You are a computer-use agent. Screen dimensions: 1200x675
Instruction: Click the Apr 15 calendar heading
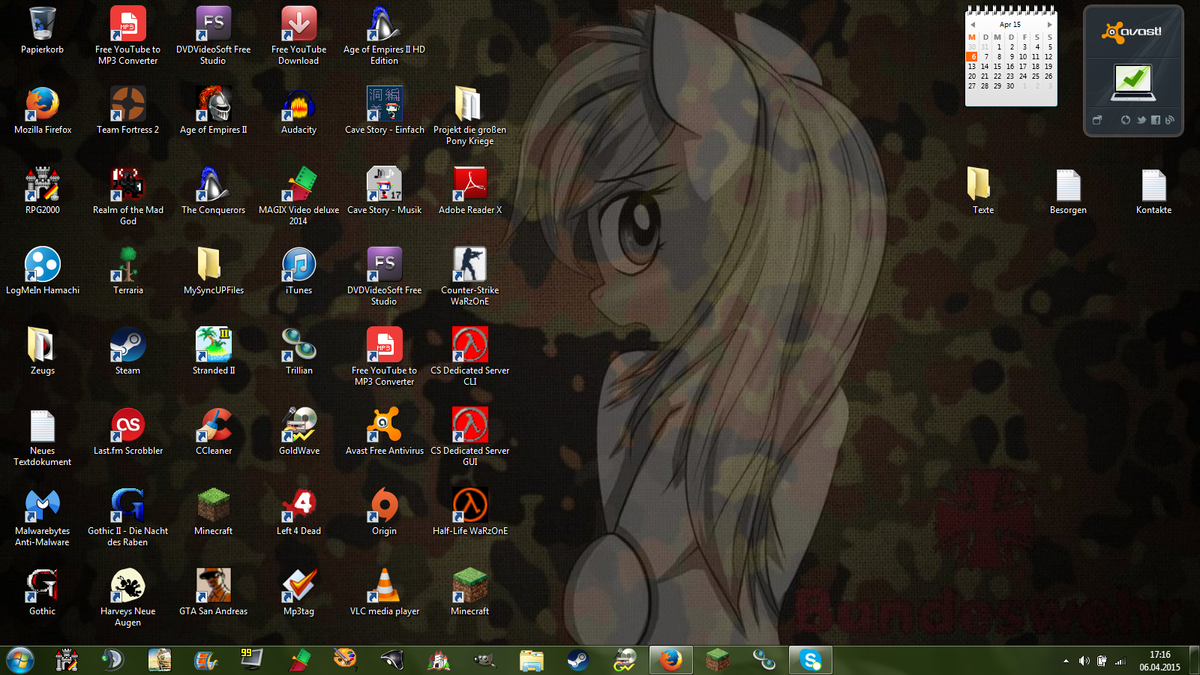click(1010, 24)
